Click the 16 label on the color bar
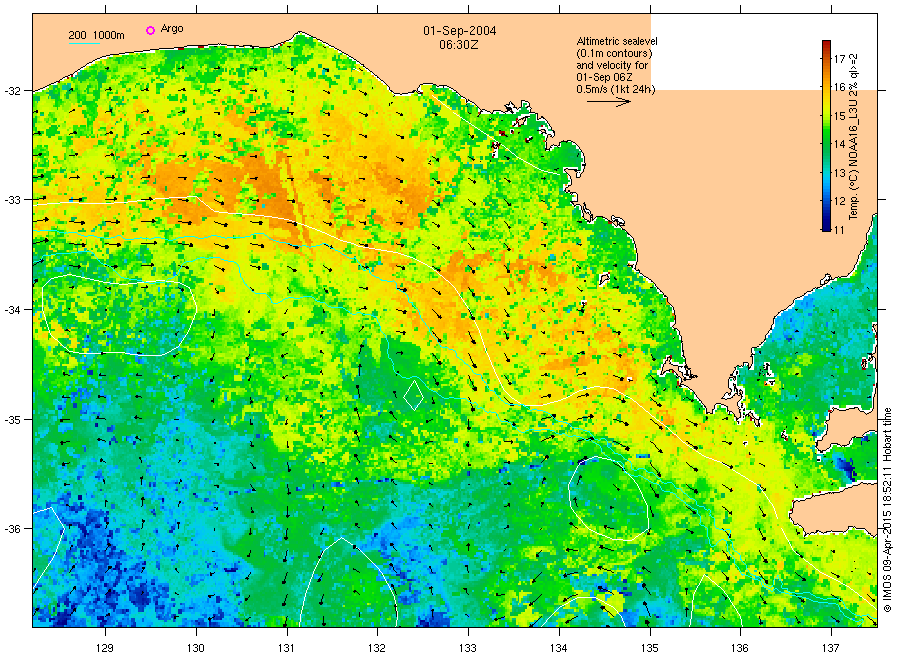900x660 pixels. (840, 87)
